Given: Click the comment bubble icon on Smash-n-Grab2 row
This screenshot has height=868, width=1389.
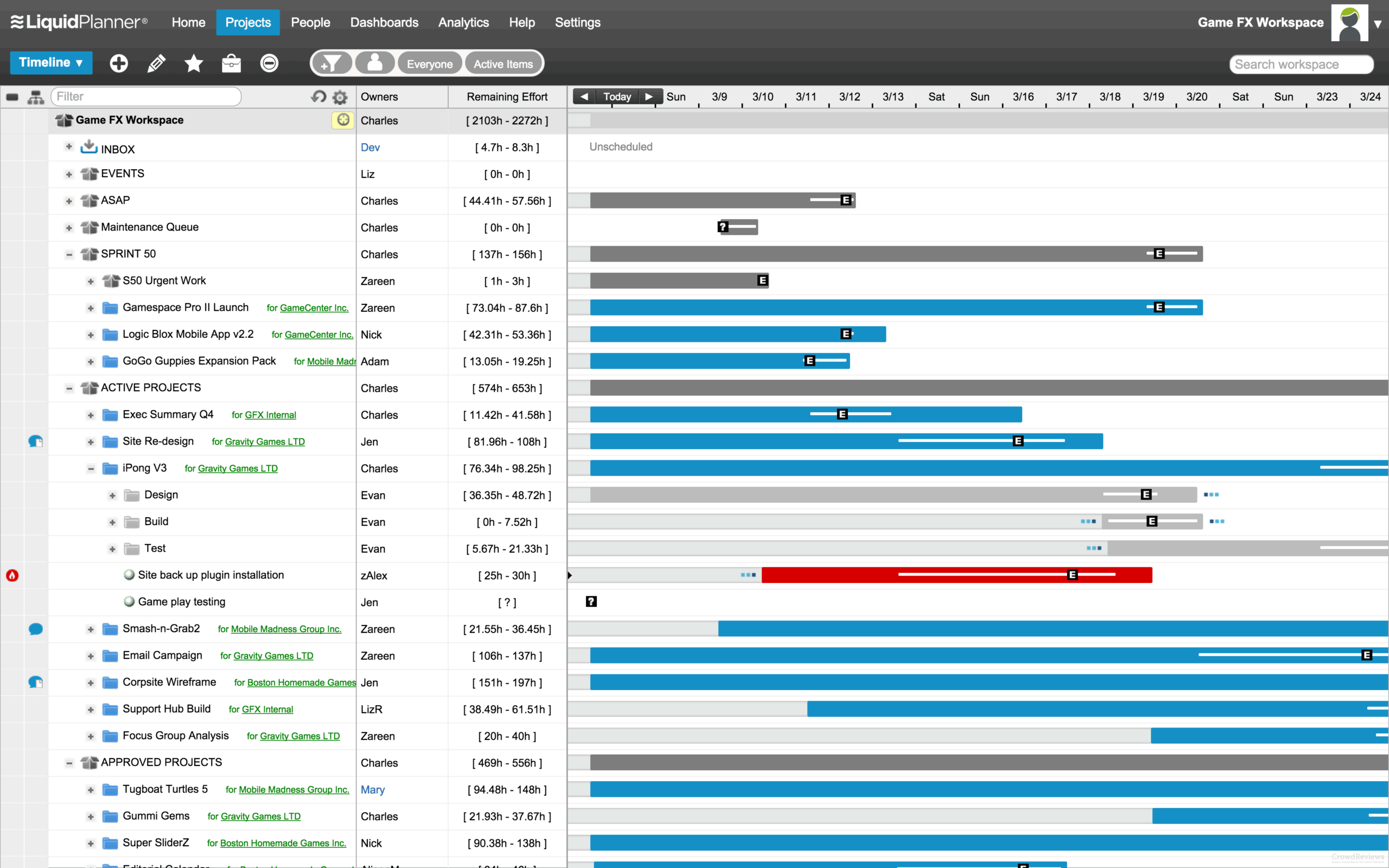Looking at the screenshot, I should pos(36,629).
